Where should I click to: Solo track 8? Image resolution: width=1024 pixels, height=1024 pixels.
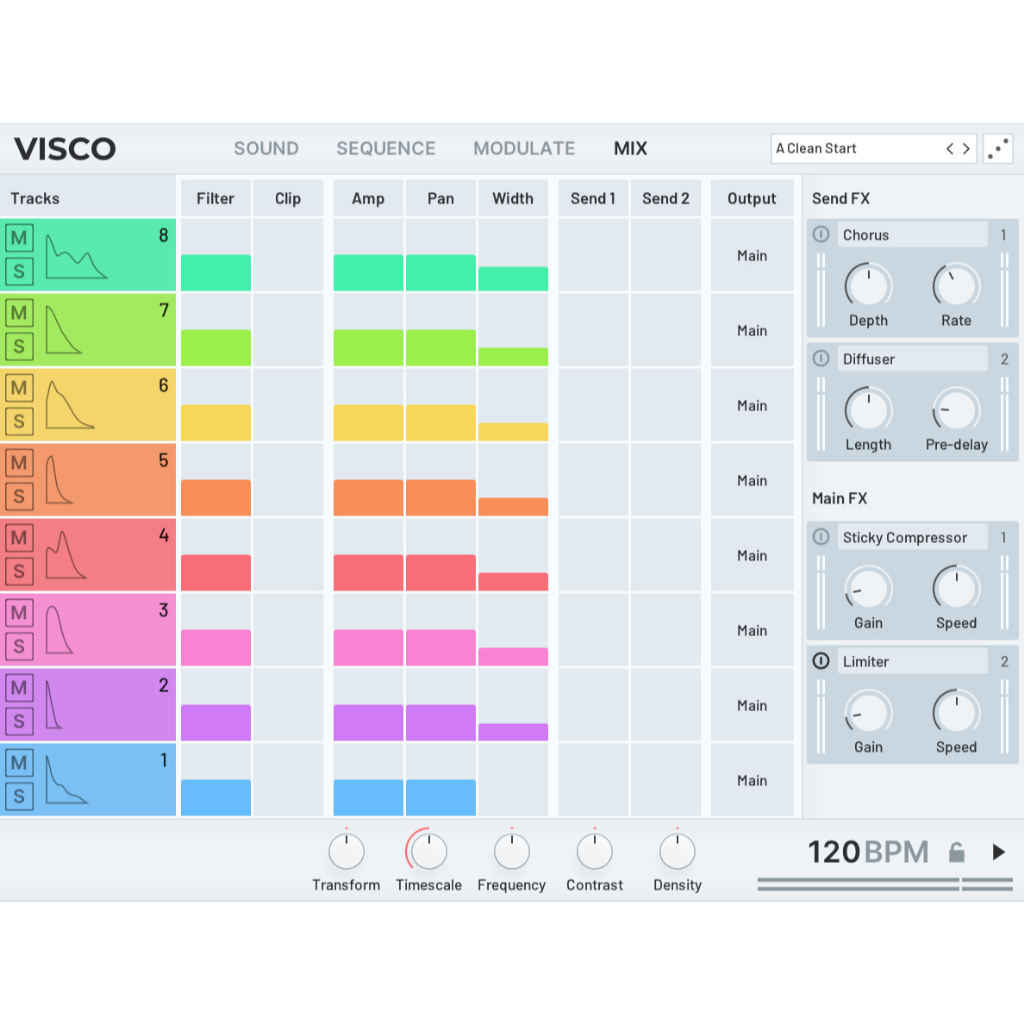coord(19,271)
